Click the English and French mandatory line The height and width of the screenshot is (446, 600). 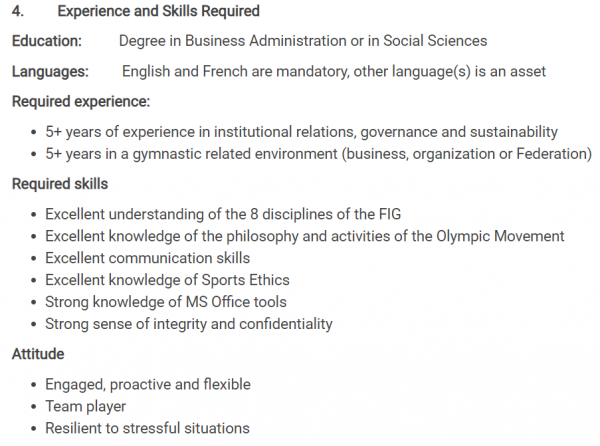coord(334,72)
